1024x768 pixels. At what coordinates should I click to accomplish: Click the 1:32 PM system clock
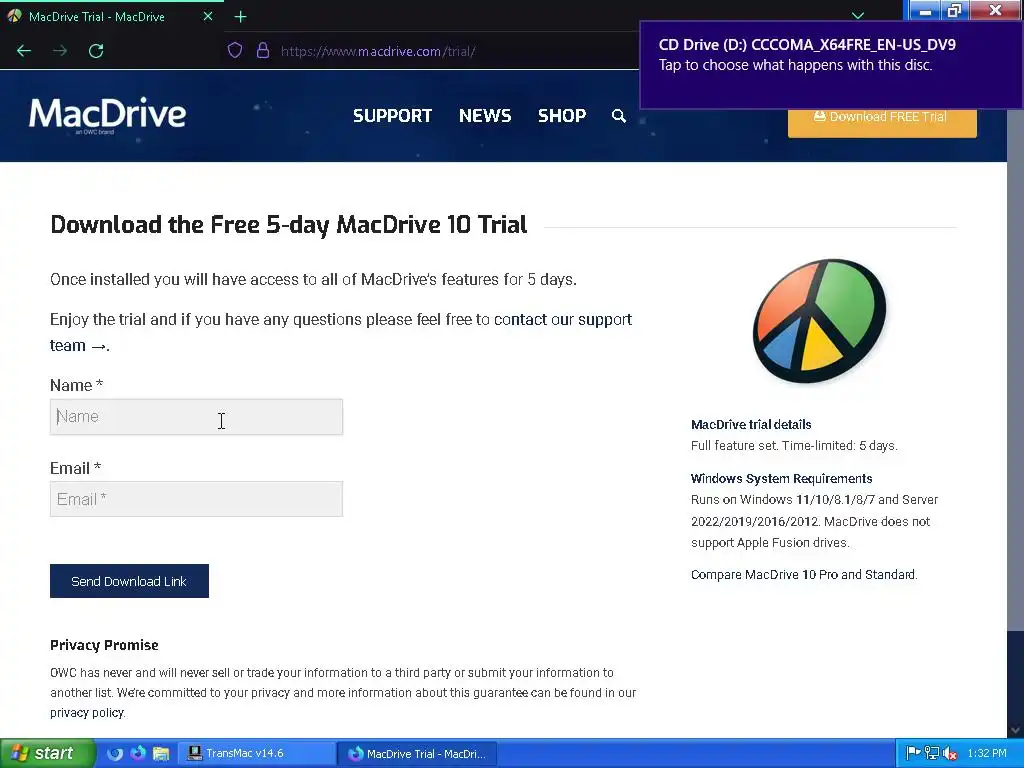tap(987, 754)
